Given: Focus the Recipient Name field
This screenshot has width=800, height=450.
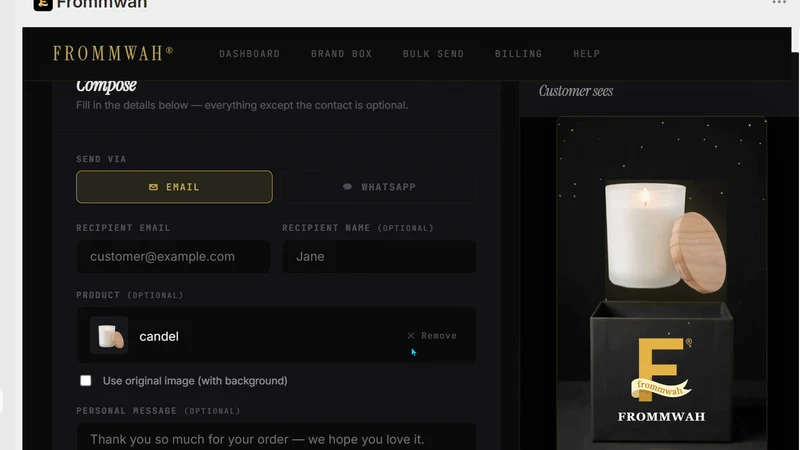Looking at the screenshot, I should (379, 256).
